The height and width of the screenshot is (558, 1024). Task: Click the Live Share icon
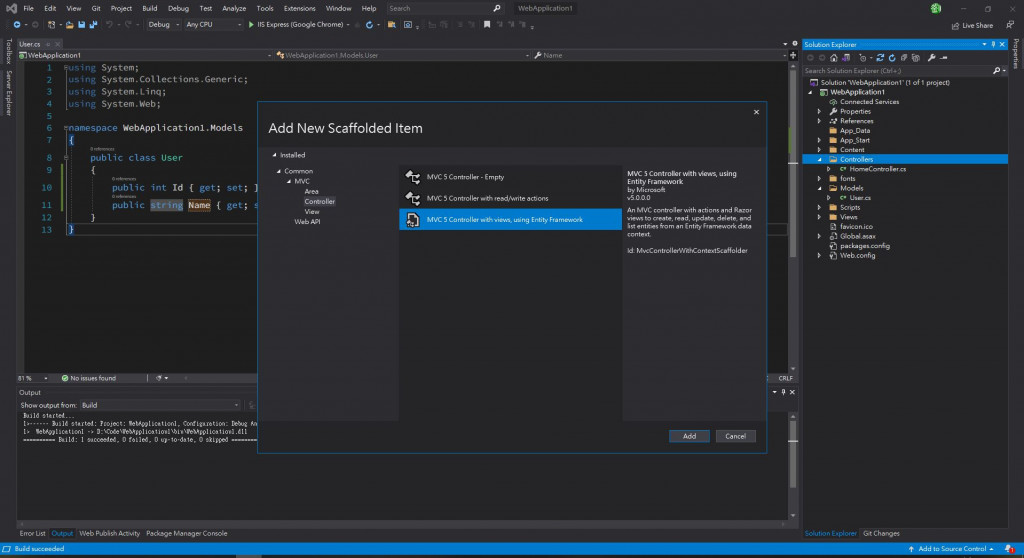coord(955,25)
